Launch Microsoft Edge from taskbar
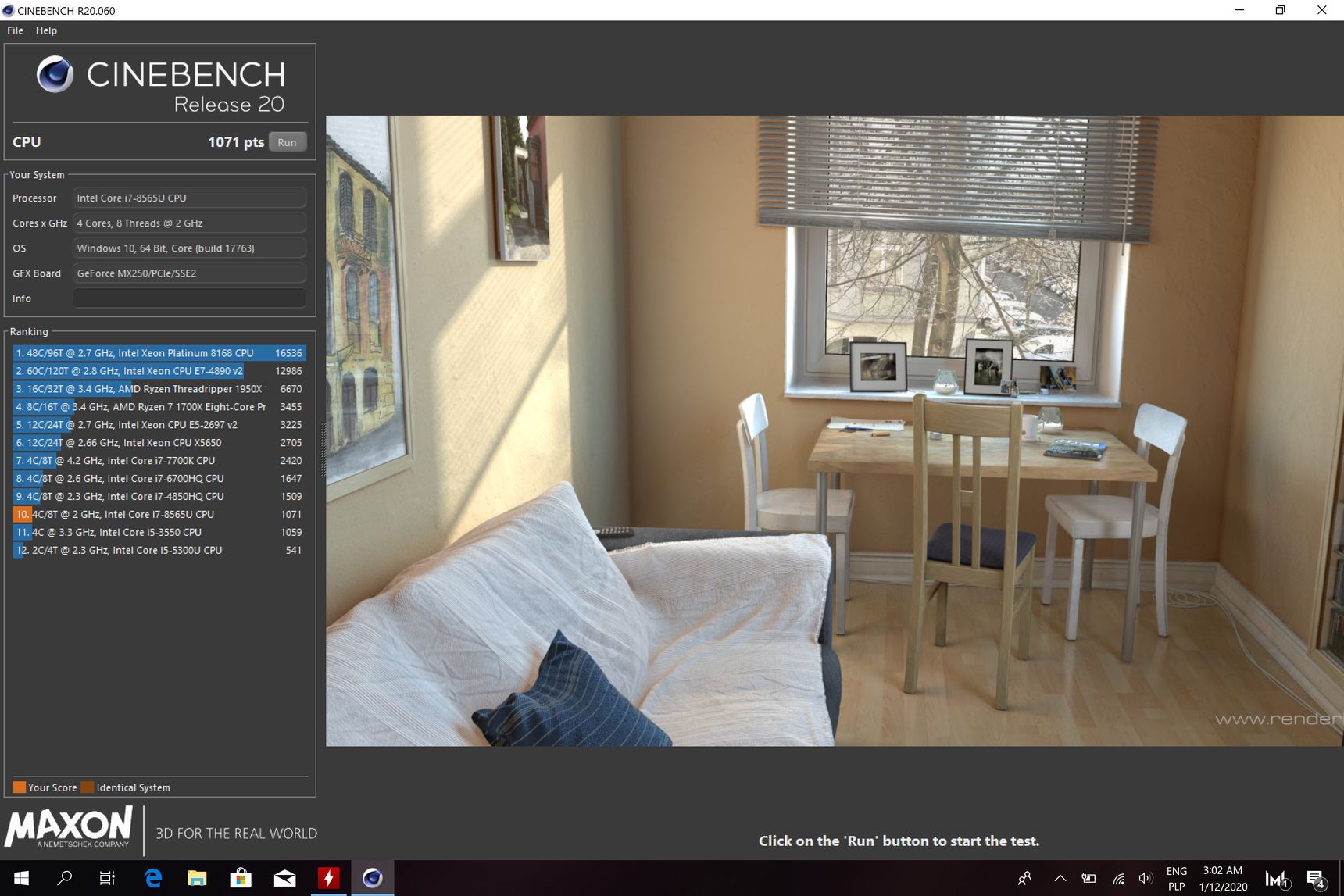Image resolution: width=1344 pixels, height=896 pixels. tap(153, 878)
